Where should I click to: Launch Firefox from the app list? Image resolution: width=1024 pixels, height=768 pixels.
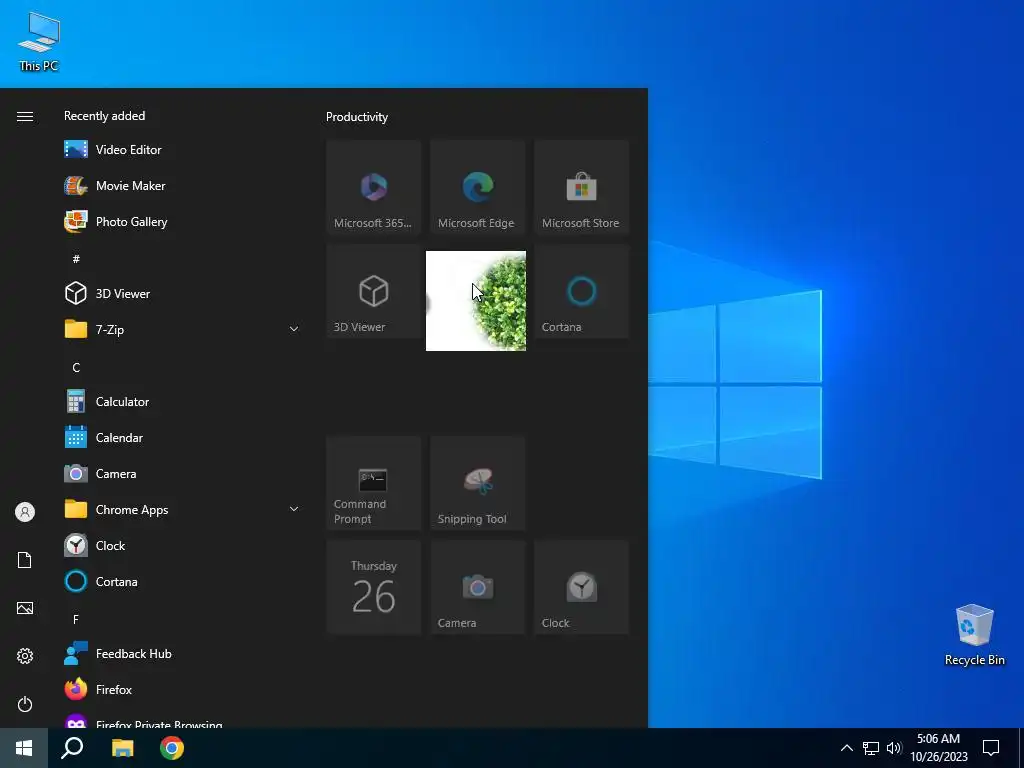(183, 690)
